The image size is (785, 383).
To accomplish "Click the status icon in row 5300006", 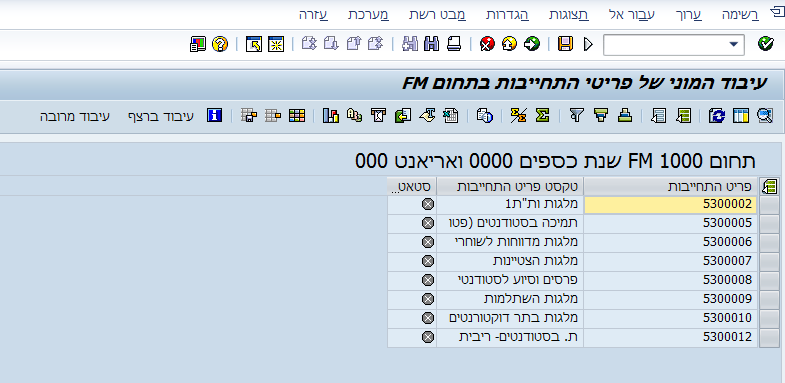I will click(x=428, y=242).
